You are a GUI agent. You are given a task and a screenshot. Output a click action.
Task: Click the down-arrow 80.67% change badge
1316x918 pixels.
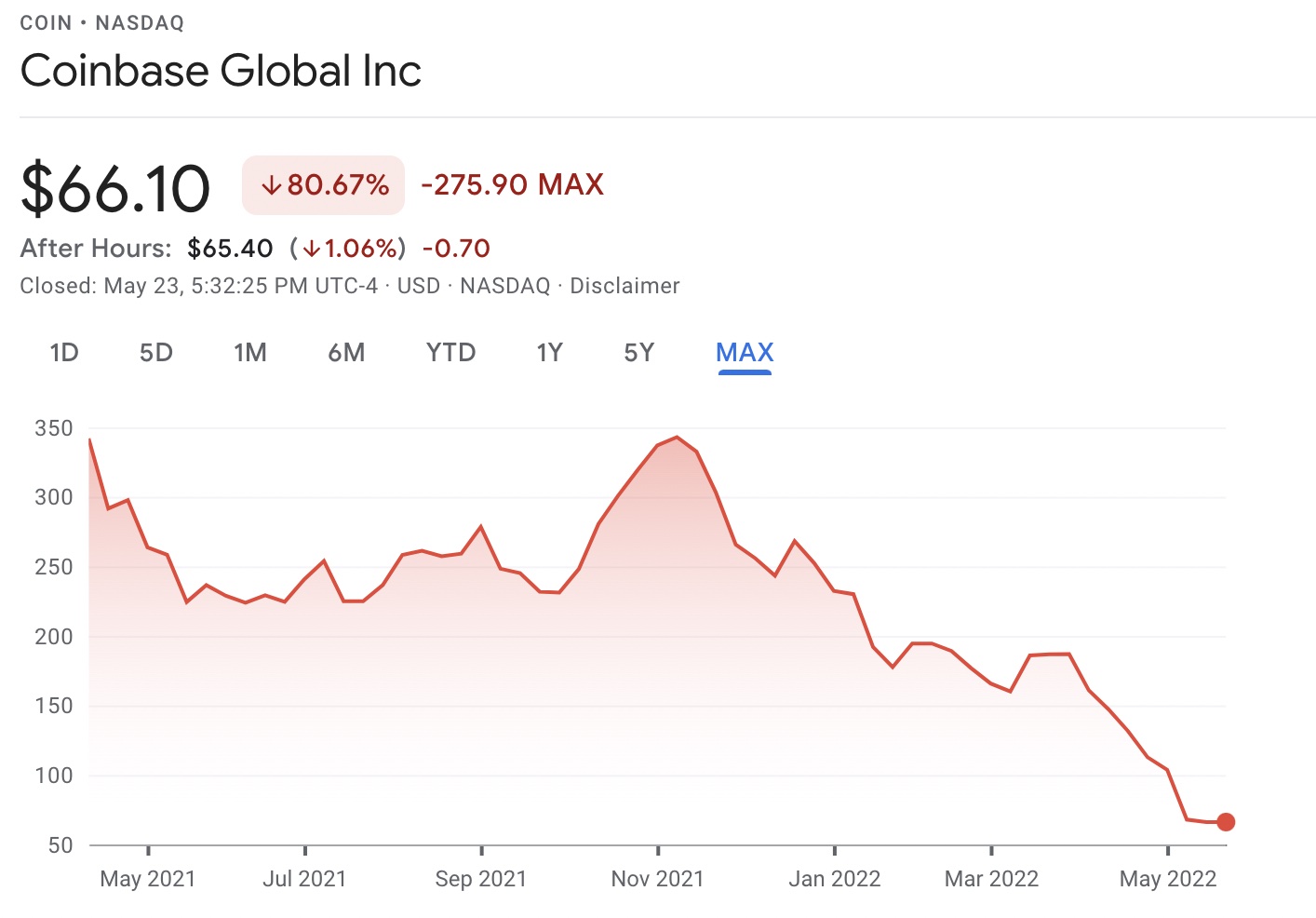coord(324,185)
